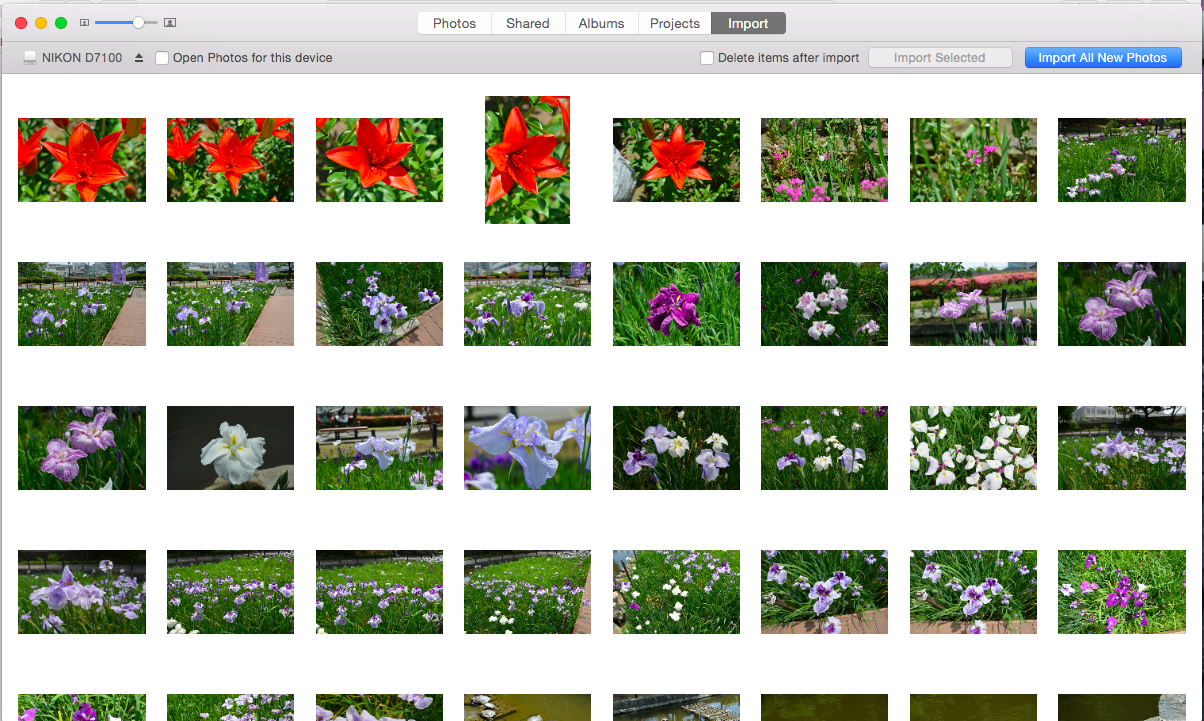This screenshot has height=721, width=1204.
Task: Select the Projects tab
Action: pos(675,23)
